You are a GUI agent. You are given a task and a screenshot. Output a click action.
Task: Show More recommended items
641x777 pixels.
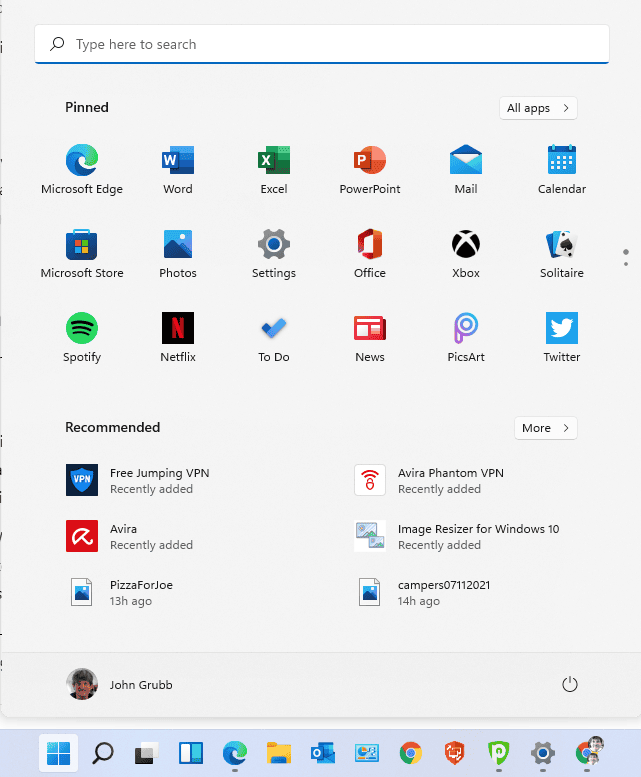[545, 428]
